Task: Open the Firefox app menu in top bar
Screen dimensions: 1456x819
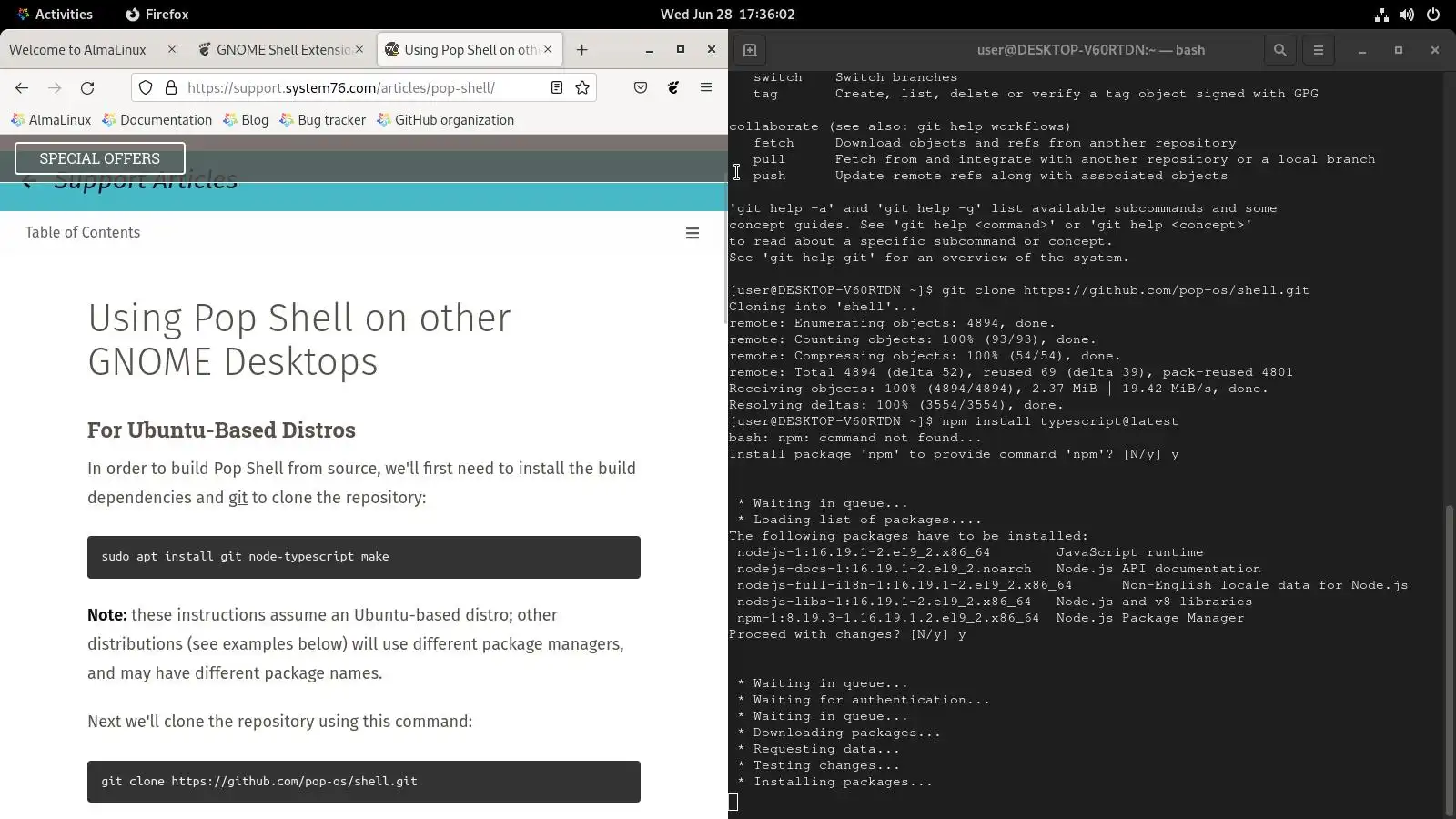Action: point(157,15)
